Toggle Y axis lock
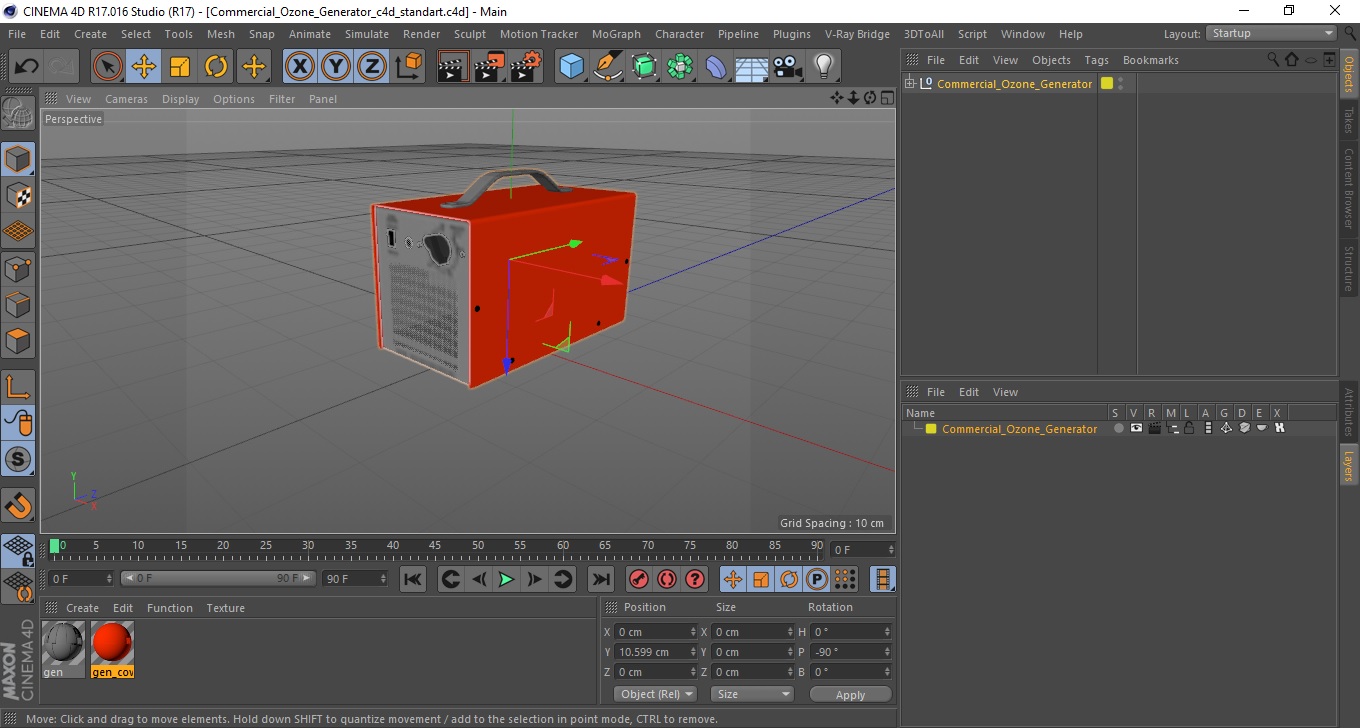 336,67
